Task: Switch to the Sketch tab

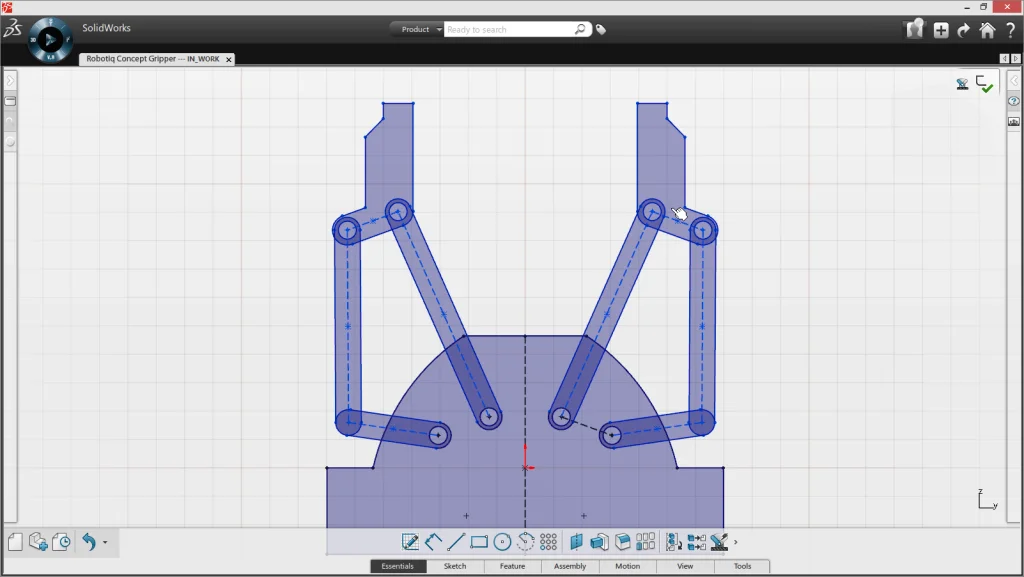Action: [455, 566]
